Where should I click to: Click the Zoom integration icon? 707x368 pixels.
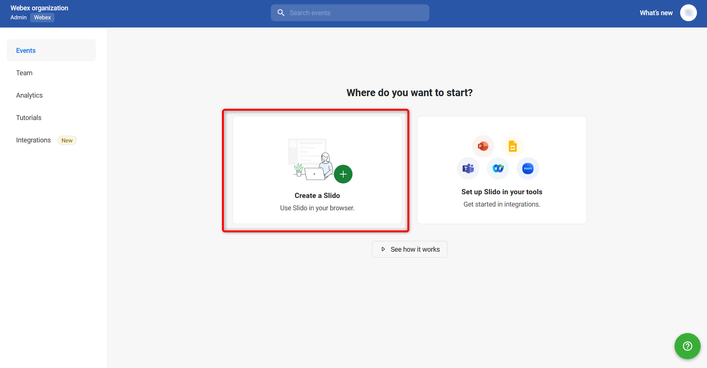point(528,169)
